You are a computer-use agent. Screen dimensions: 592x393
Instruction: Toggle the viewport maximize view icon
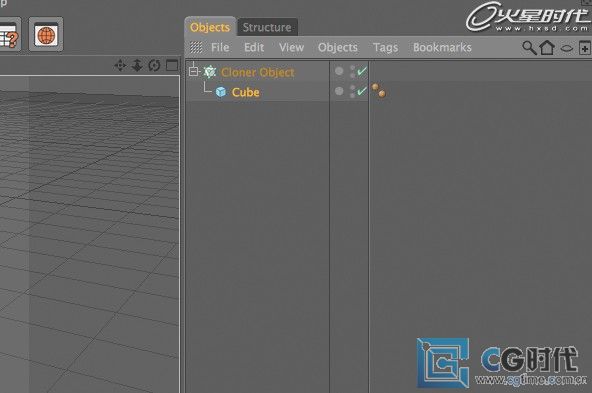pyautogui.click(x=172, y=65)
